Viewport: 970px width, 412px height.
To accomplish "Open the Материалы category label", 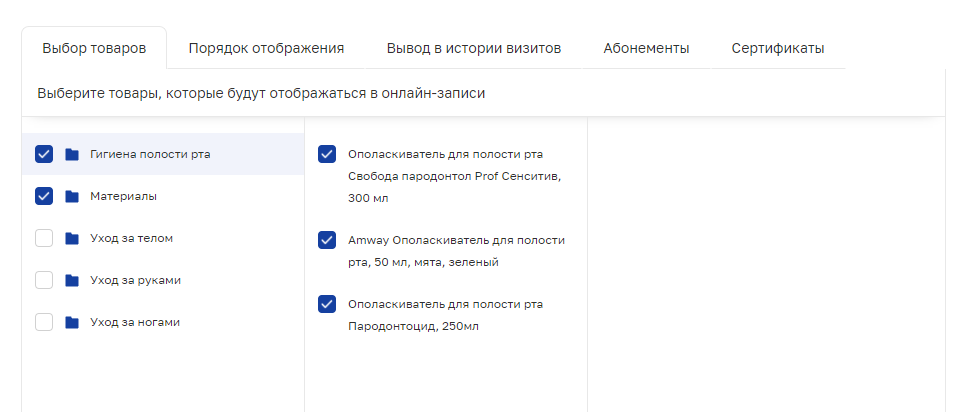I will coord(123,196).
